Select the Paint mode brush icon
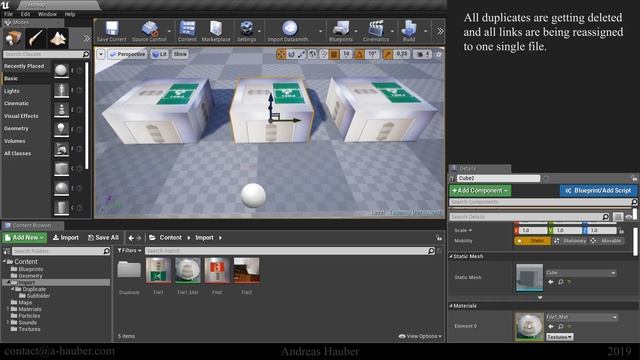This screenshot has width=640, height=360. [x=36, y=38]
